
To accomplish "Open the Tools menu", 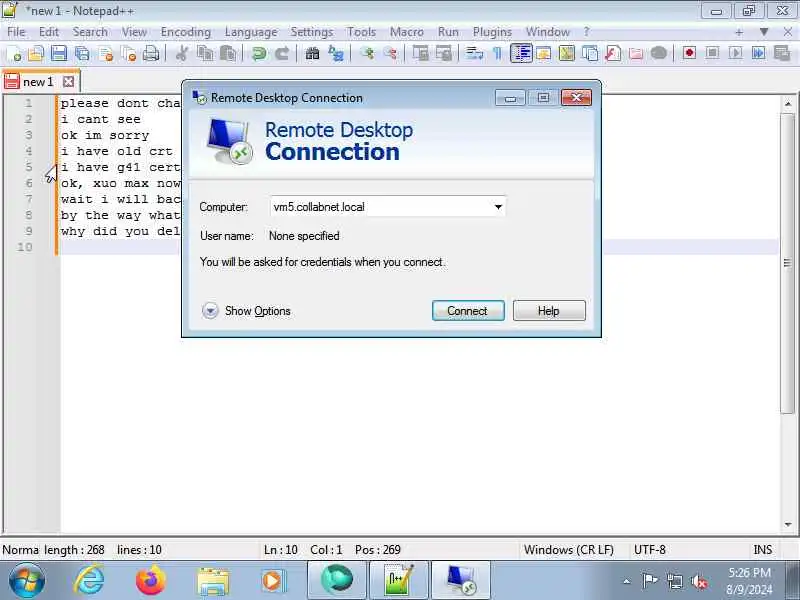I will (361, 32).
